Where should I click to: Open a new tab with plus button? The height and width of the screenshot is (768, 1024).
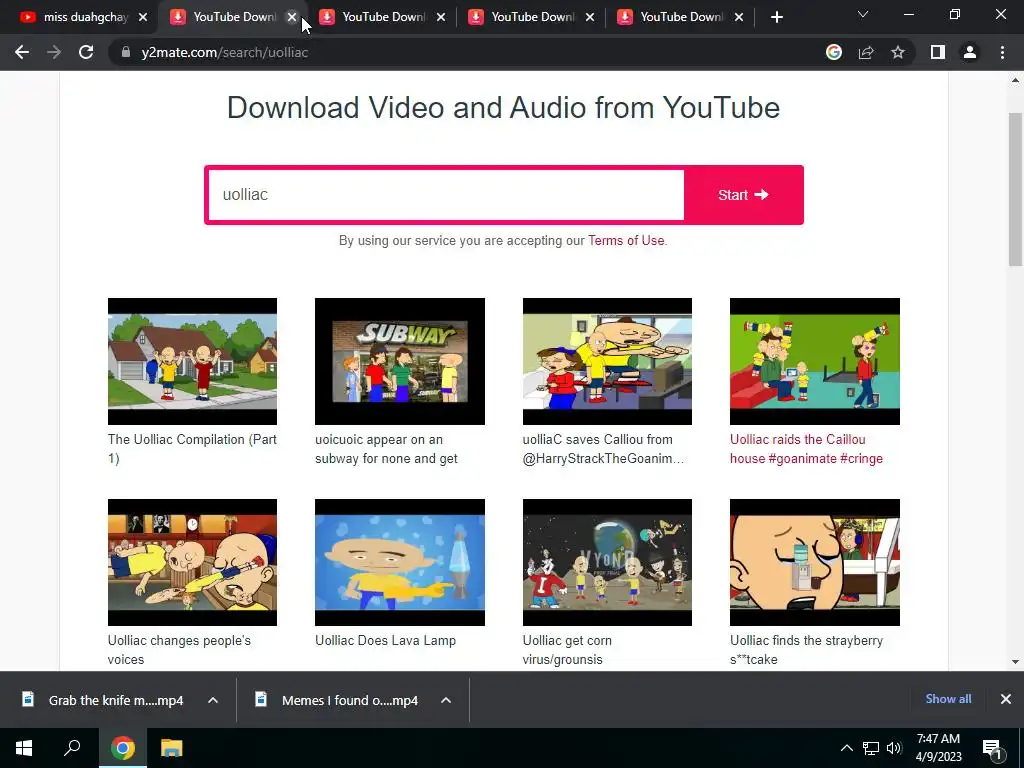point(776,17)
